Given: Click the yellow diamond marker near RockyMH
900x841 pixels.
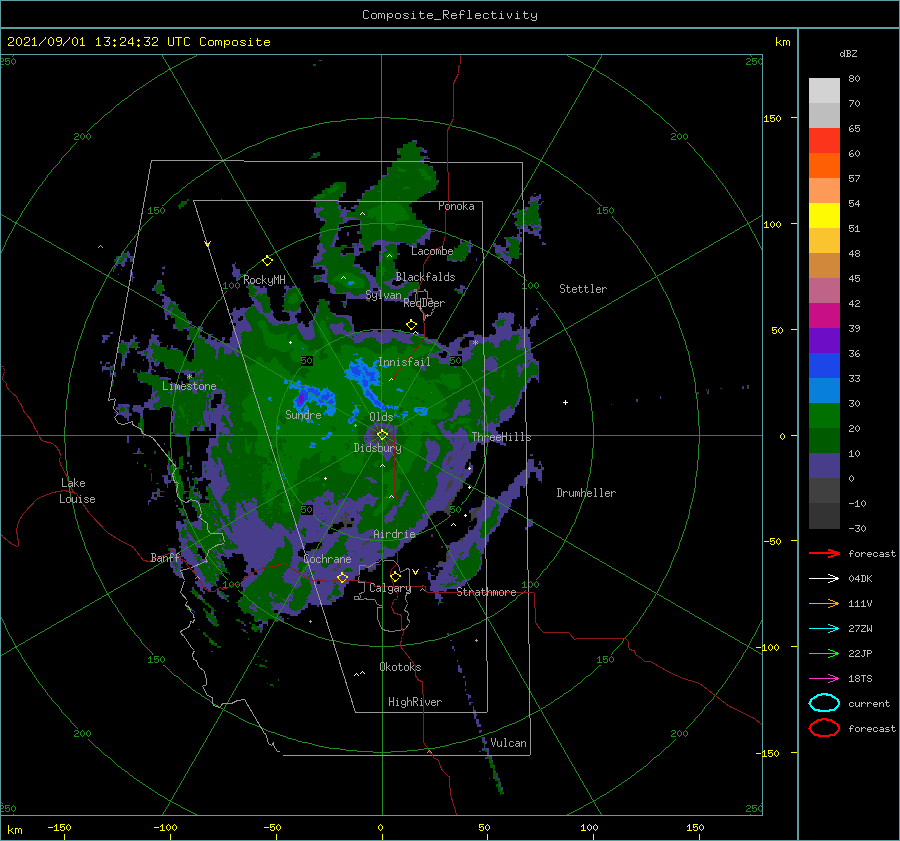Looking at the screenshot, I should point(267,261).
